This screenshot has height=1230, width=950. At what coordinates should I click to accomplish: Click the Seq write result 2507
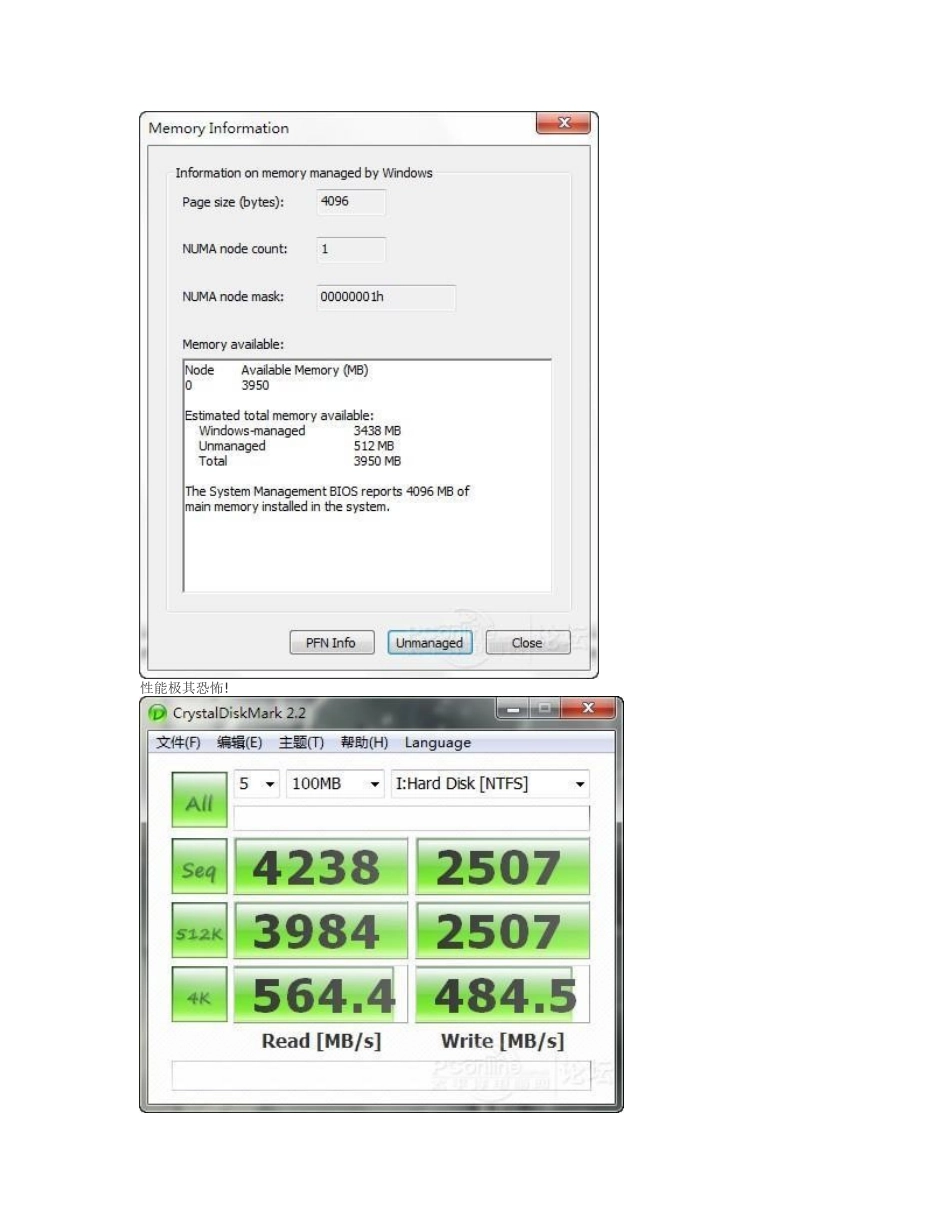(502, 867)
